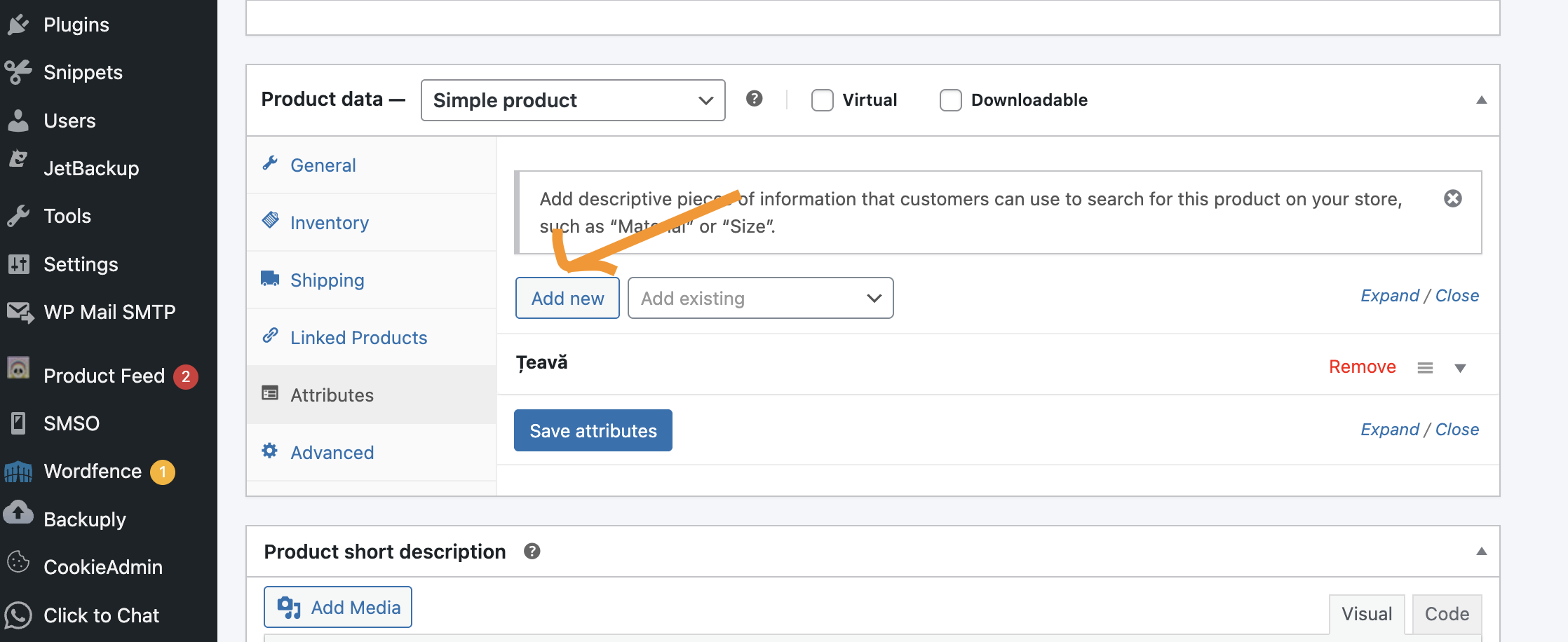Open the Wordfence menu icon

(x=18, y=472)
